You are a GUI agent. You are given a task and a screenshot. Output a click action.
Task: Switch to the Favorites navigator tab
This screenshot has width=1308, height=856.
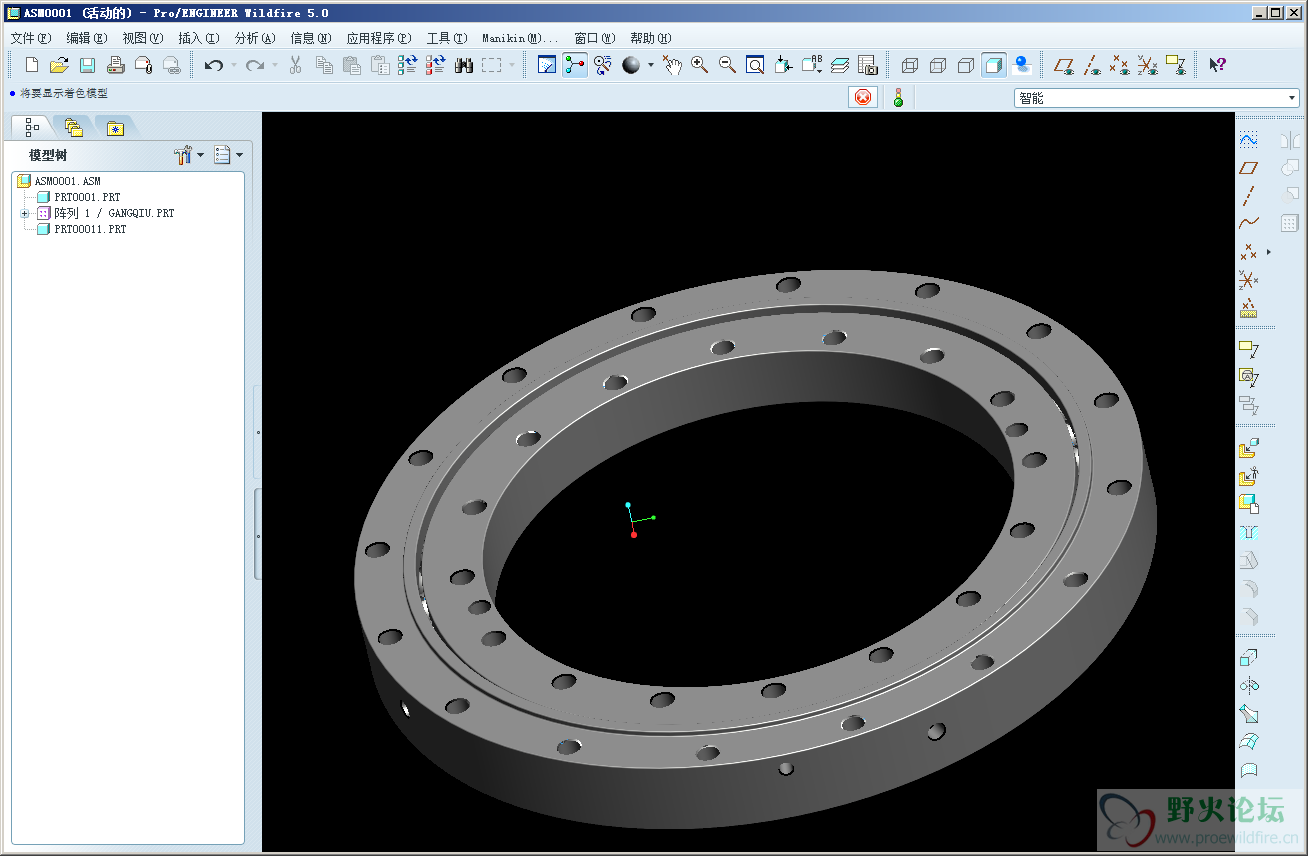[x=115, y=127]
